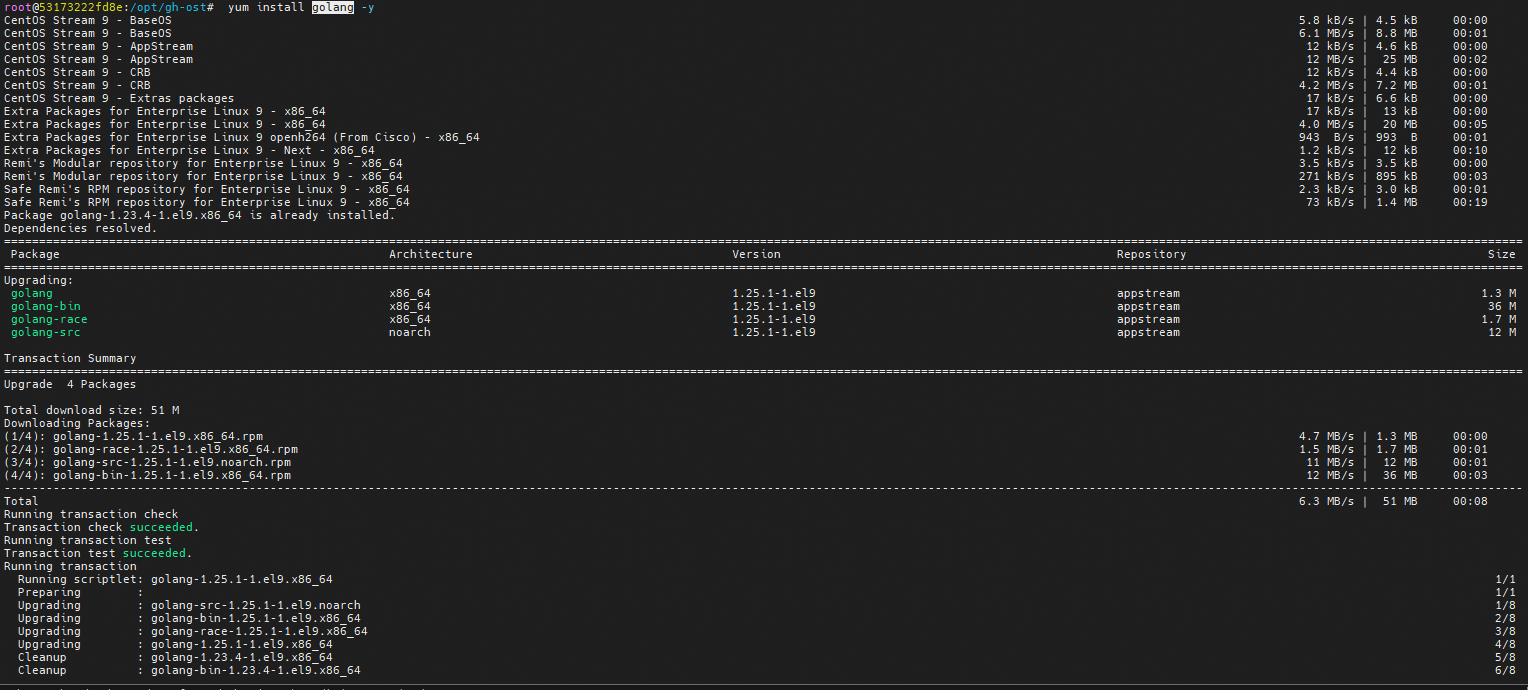The width and height of the screenshot is (1528, 690).
Task: Click the Cleanup "golang-1.23.4-1.el9.x86_64" entry
Action: (x=242, y=657)
